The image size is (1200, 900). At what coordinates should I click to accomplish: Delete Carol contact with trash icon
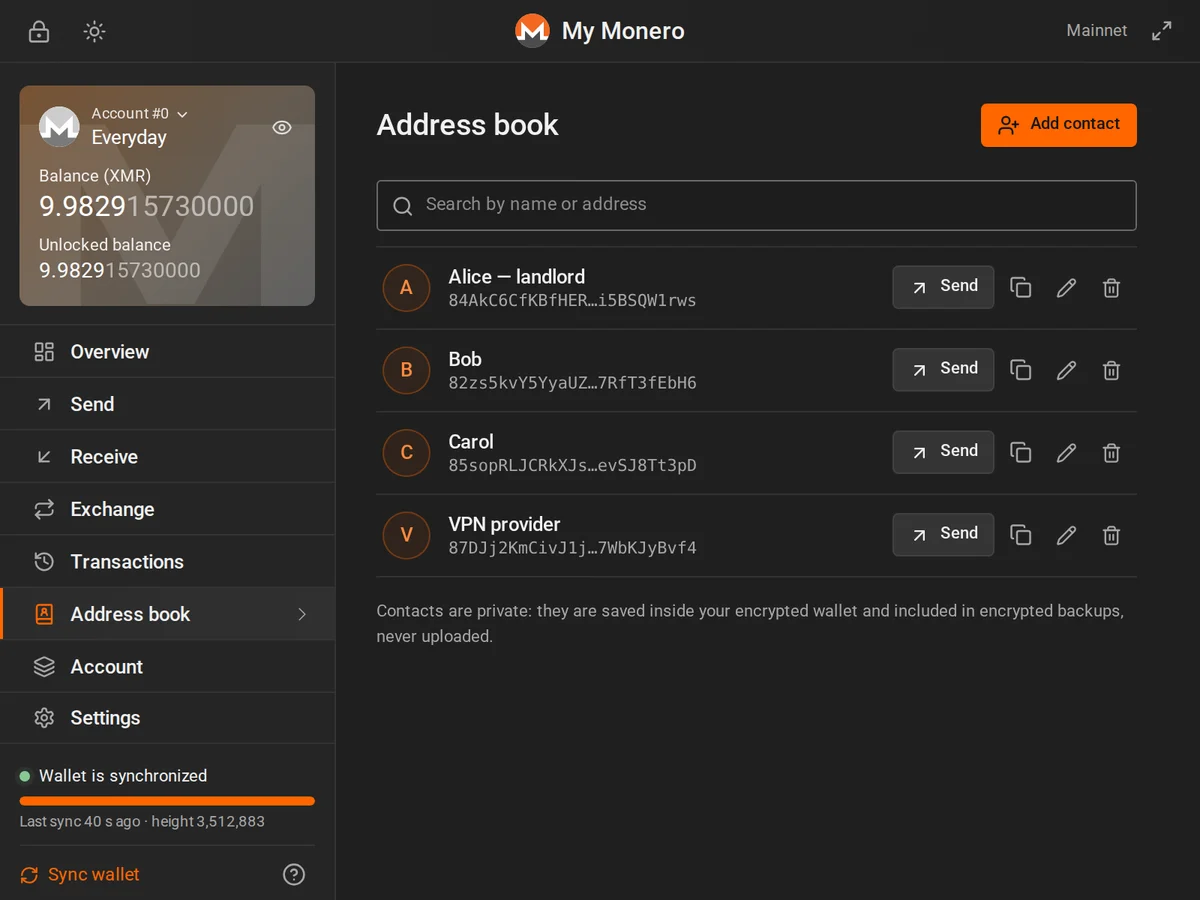[1111, 453]
